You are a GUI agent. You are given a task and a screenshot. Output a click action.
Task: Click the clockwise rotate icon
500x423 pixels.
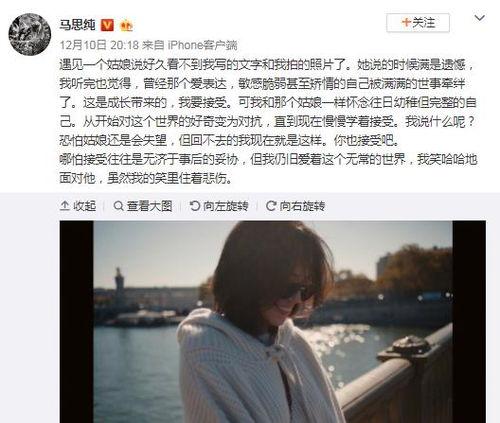point(271,206)
